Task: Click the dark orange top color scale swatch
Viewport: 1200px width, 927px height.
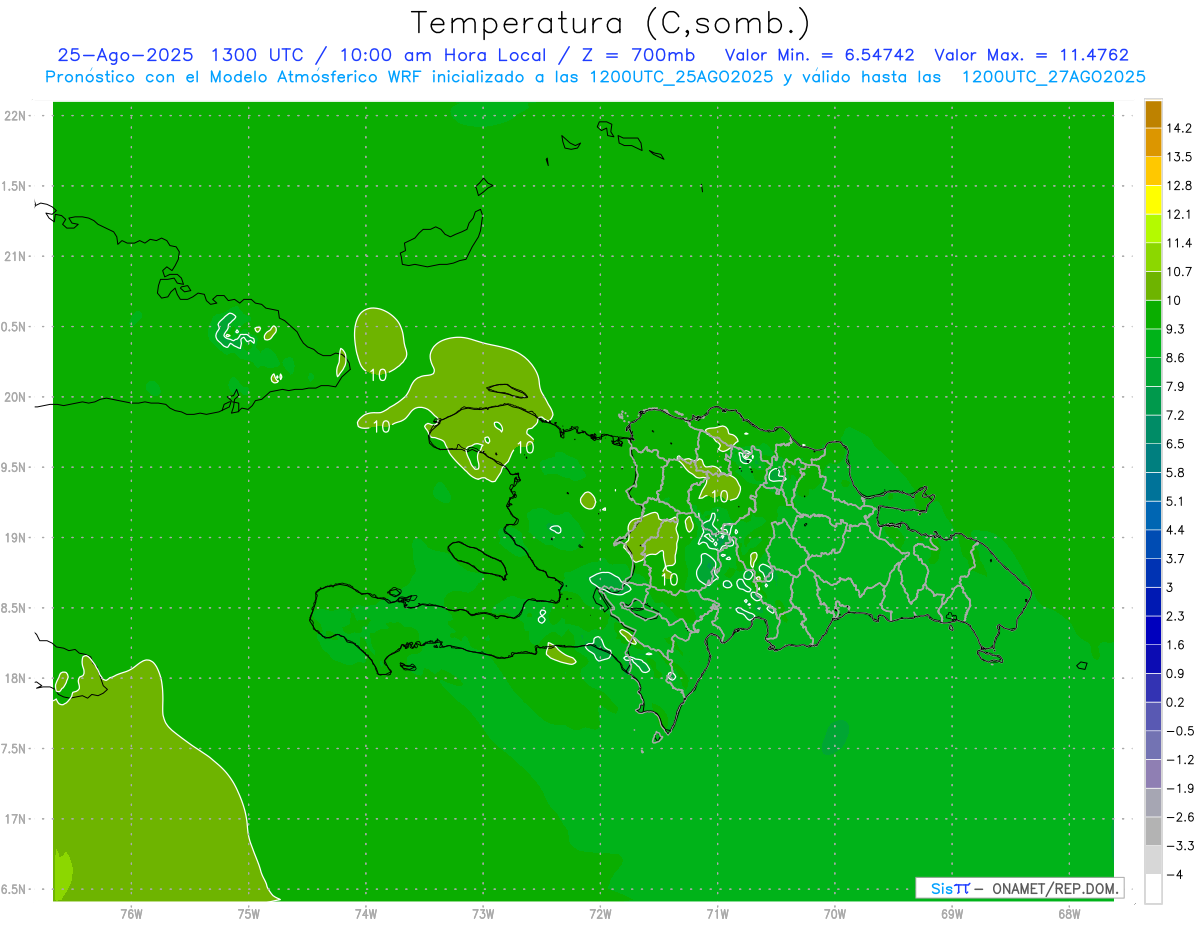Action: click(1153, 114)
